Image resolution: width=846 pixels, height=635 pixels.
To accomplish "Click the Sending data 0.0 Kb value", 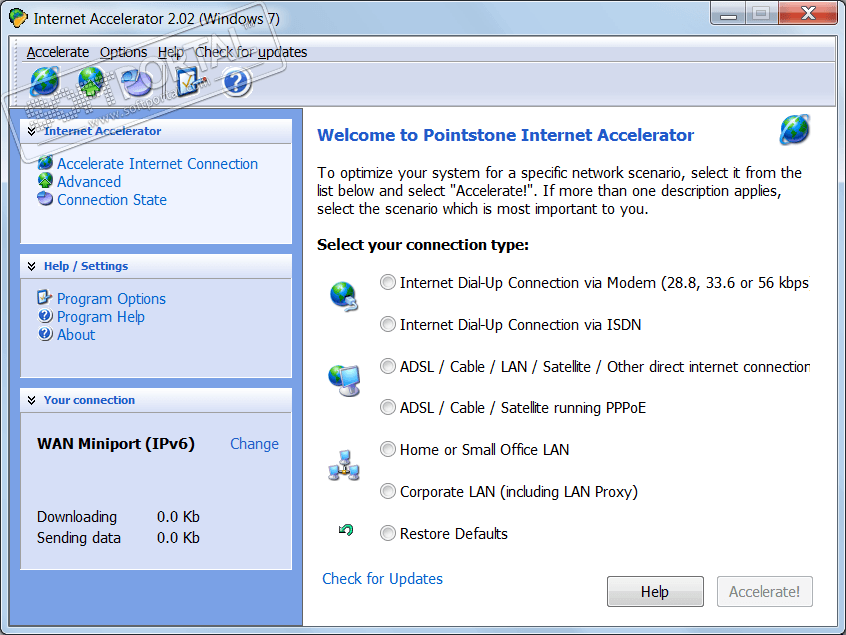I will [178, 538].
